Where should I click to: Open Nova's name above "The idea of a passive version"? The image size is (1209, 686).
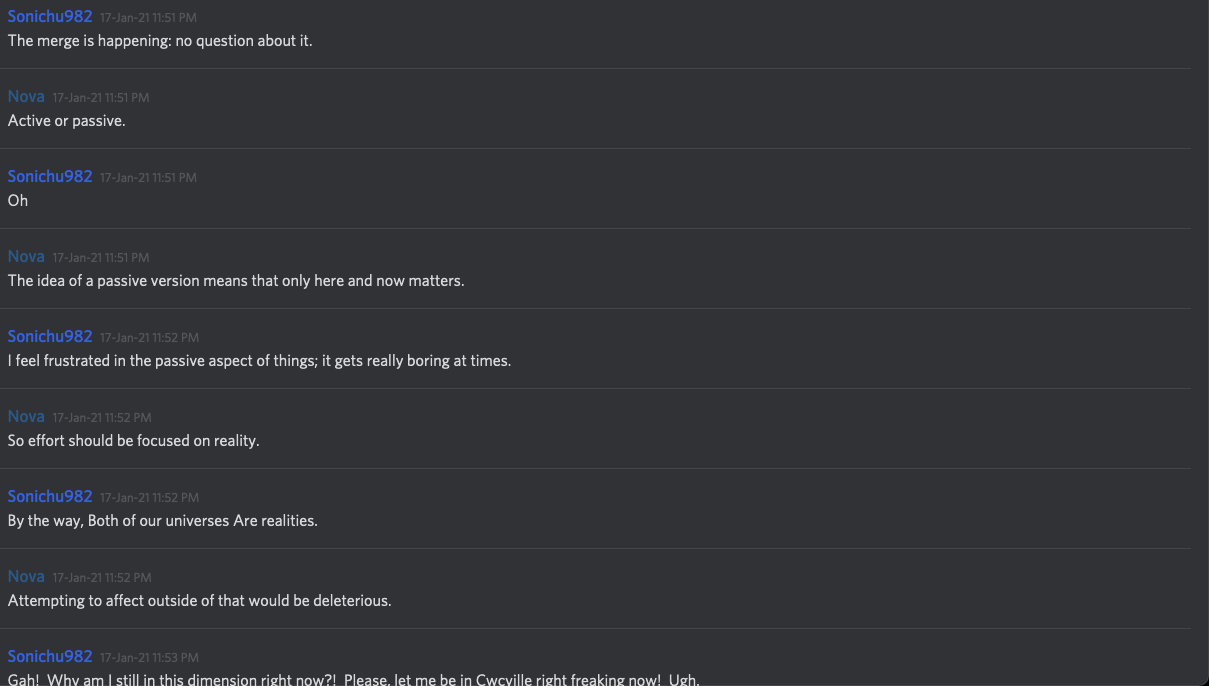click(26, 256)
